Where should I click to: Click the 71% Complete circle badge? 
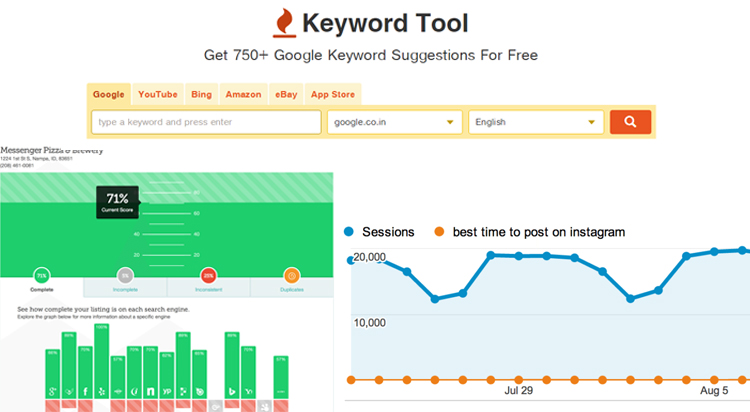click(x=42, y=276)
